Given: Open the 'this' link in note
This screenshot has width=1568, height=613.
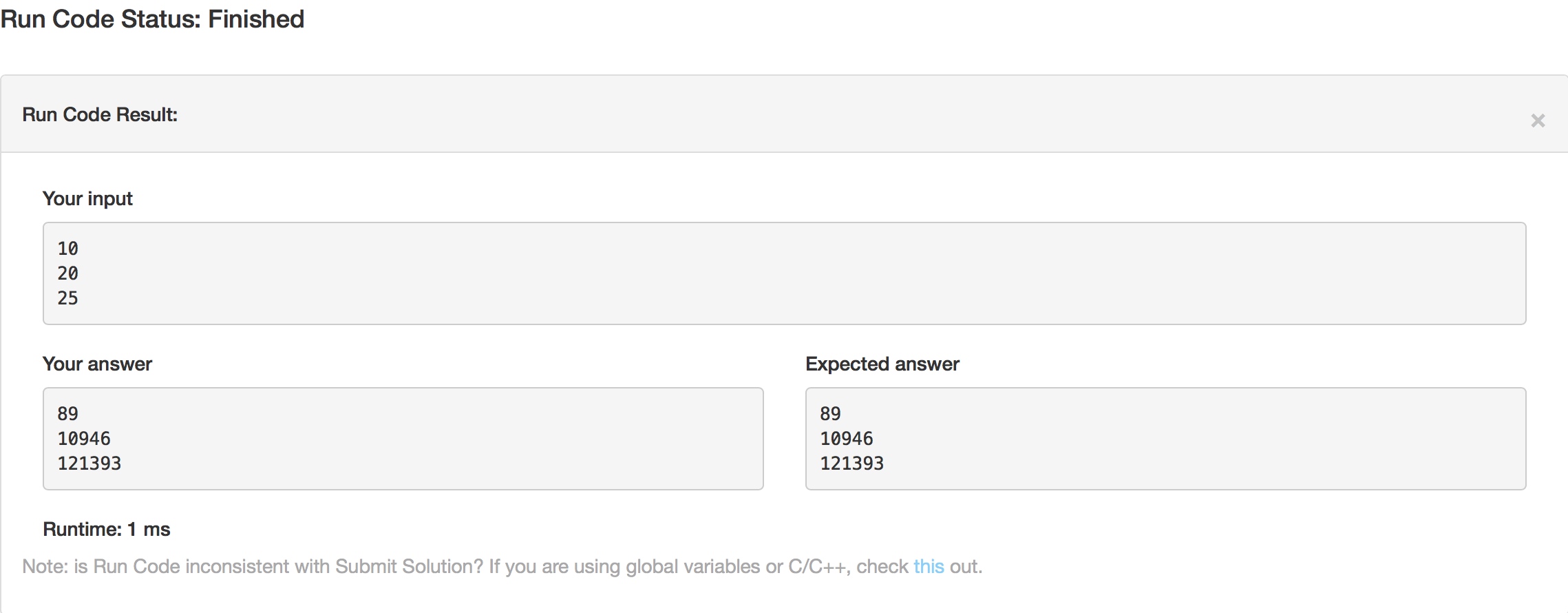Looking at the screenshot, I should [929, 566].
